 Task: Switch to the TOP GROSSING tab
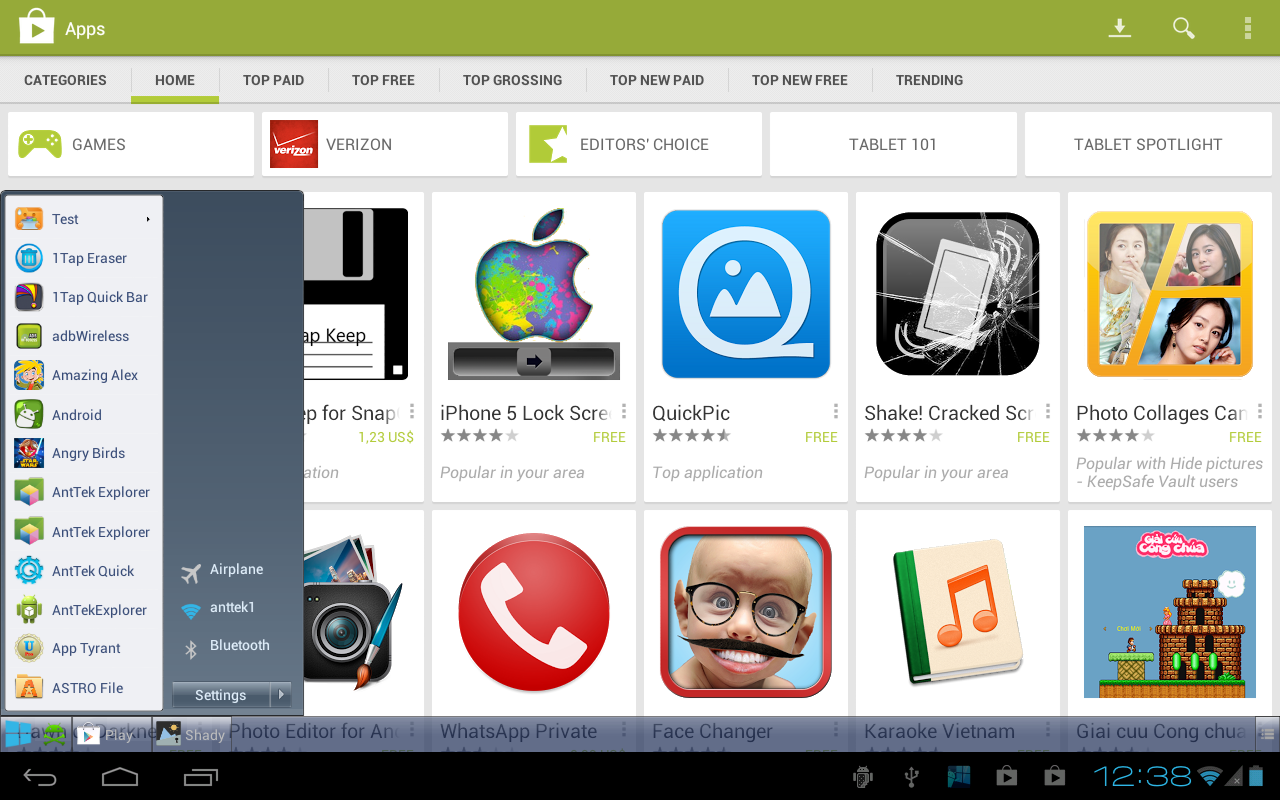coord(512,80)
